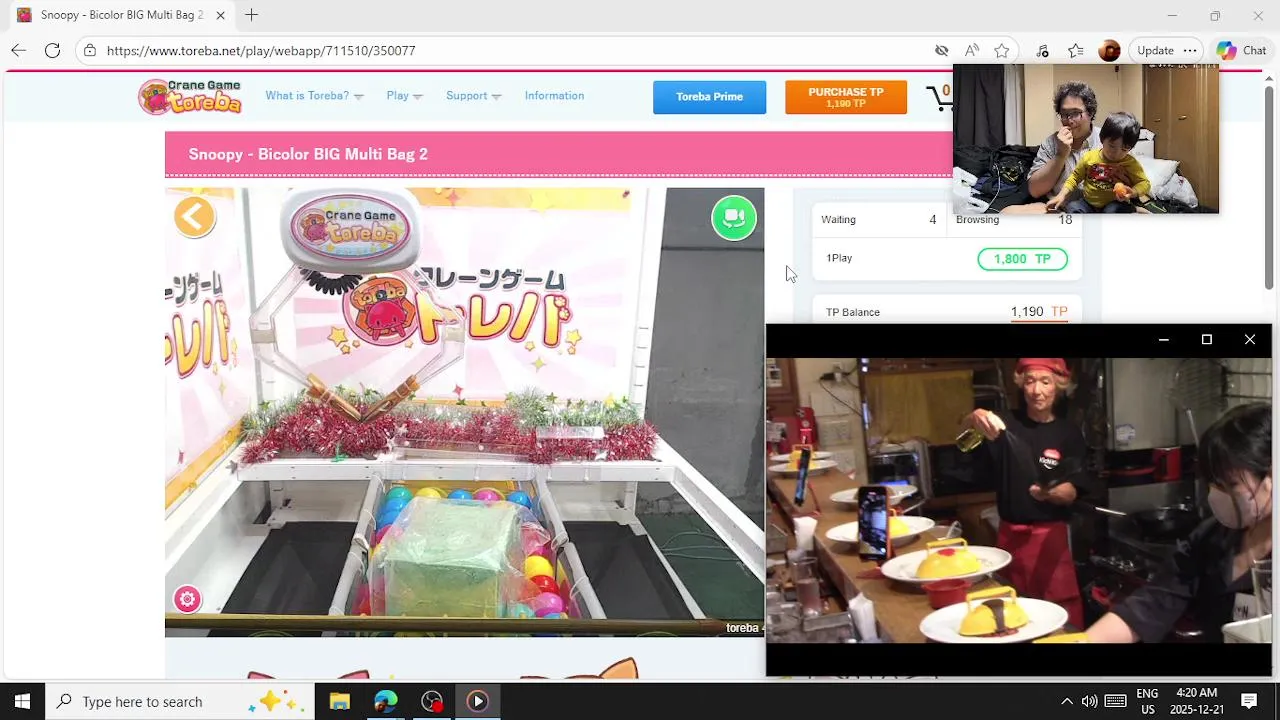Image resolution: width=1280 pixels, height=720 pixels.
Task: Open the pink game settings gear icon
Action: 187,599
